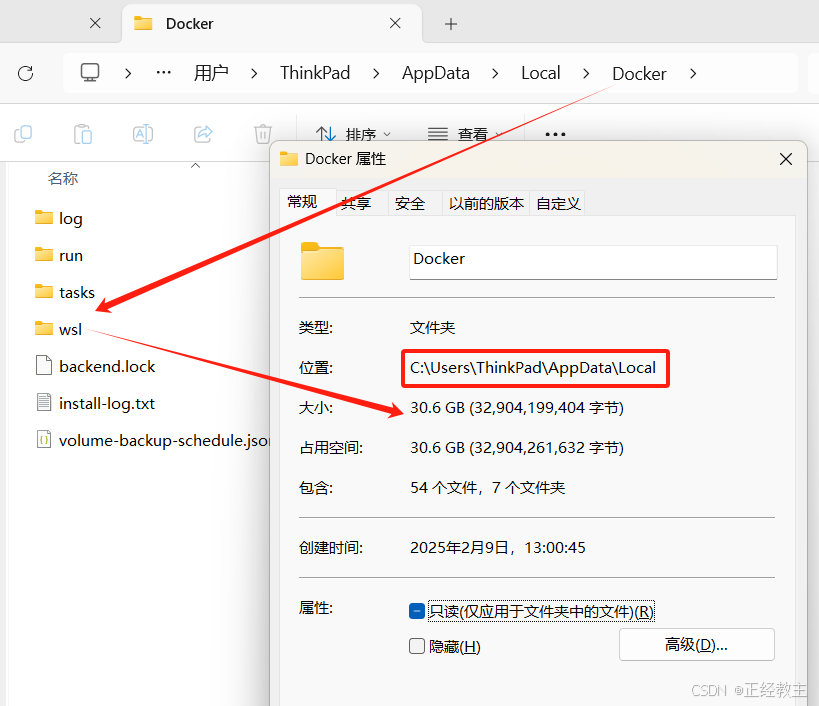Click the refresh icon in address bar
This screenshot has height=706, width=819.
click(26, 73)
